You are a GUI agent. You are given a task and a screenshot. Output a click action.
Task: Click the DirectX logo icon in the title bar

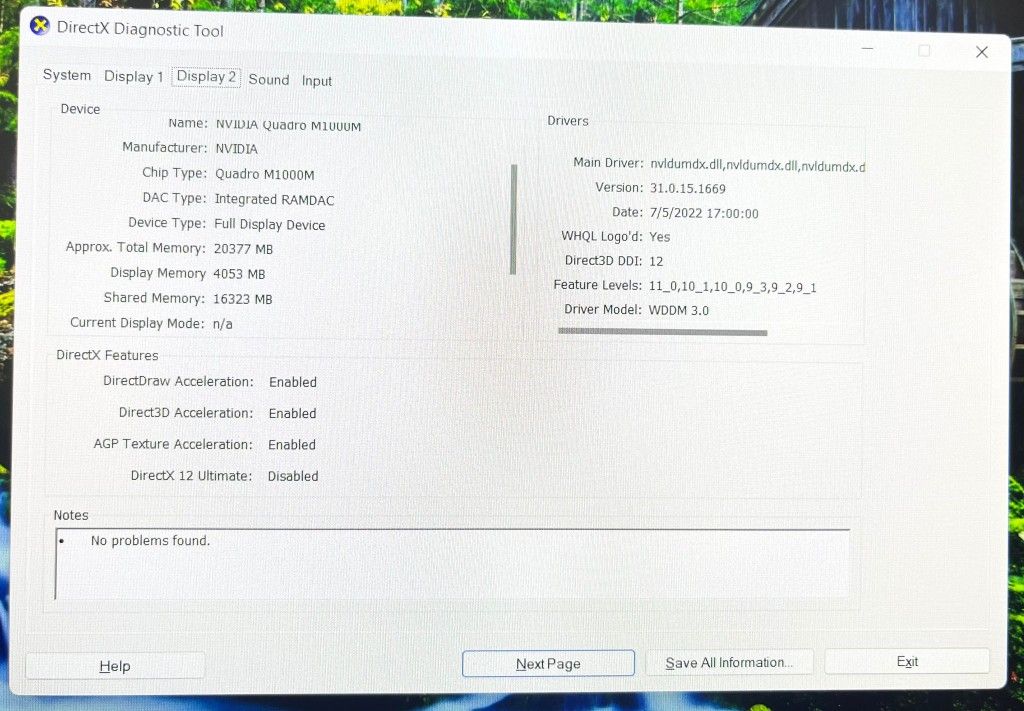(38, 26)
